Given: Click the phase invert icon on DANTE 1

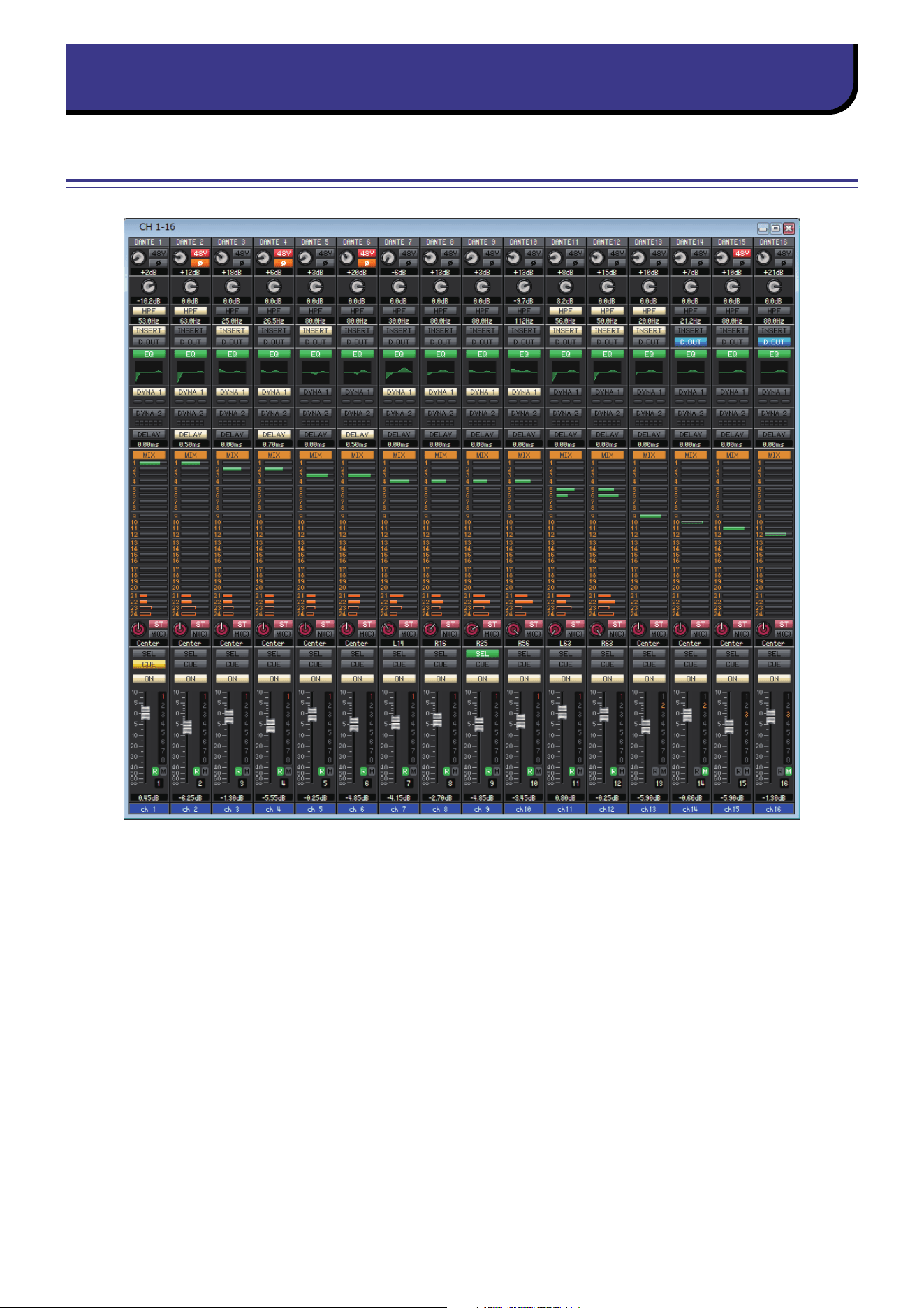Looking at the screenshot, I should pyautogui.click(x=158, y=263).
